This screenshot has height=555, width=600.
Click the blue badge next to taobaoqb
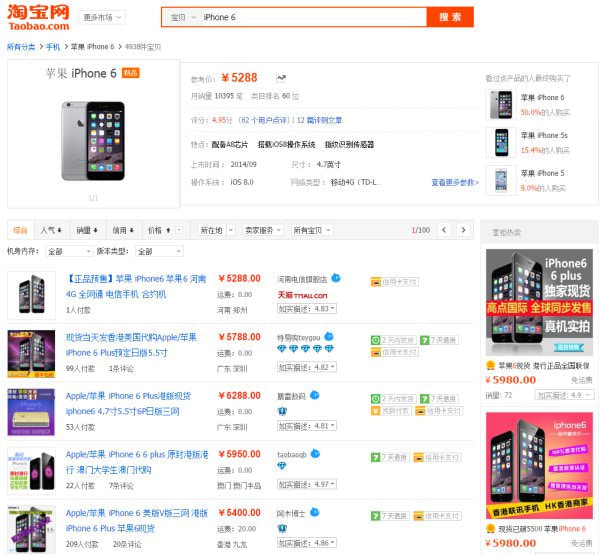point(315,454)
